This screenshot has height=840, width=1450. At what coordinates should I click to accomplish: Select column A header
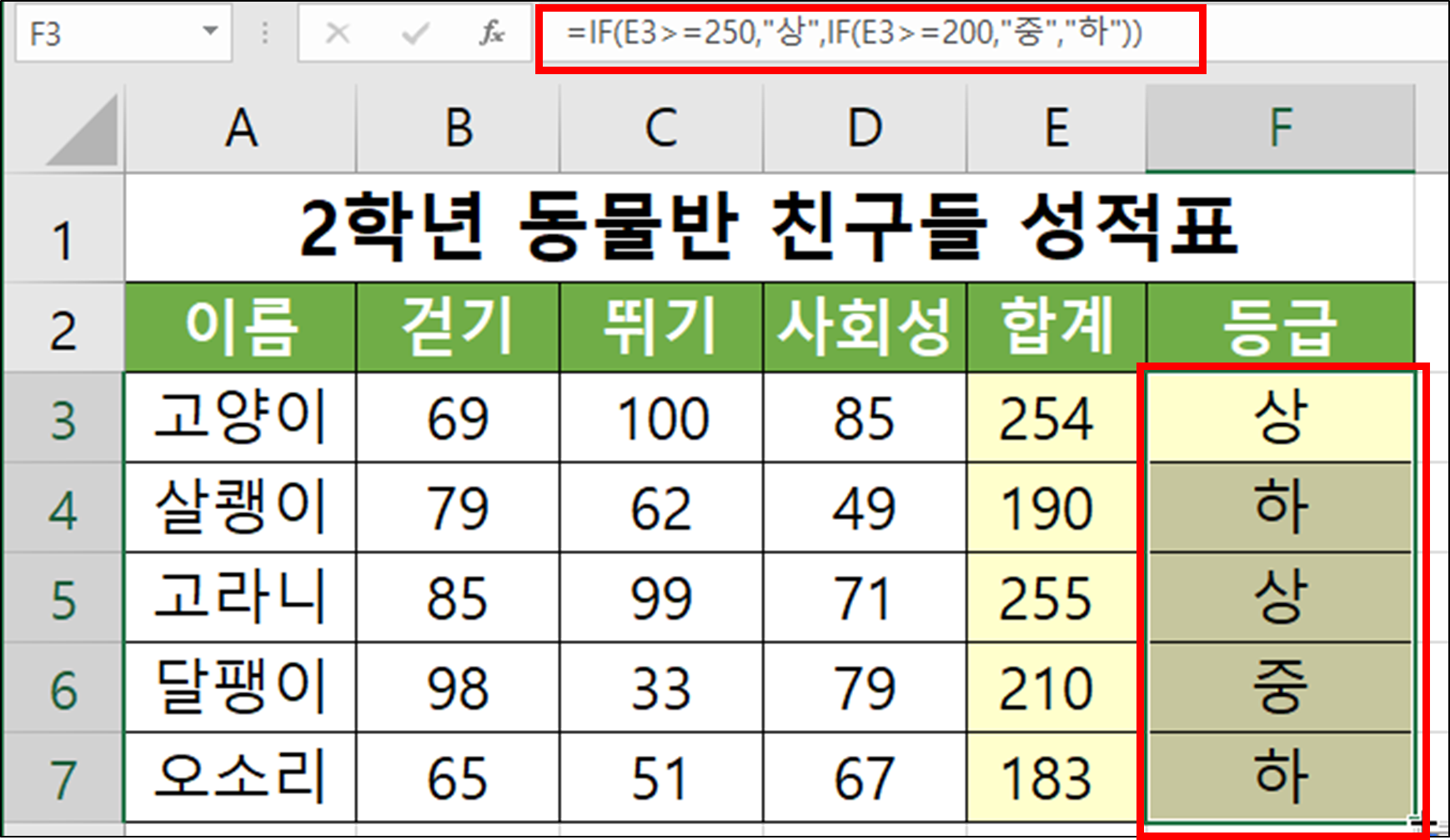(x=241, y=129)
